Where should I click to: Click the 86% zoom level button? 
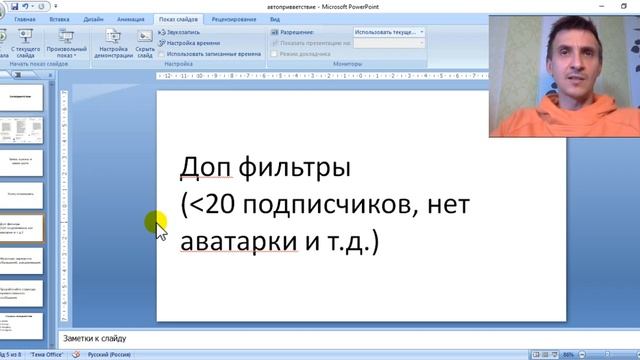click(568, 355)
